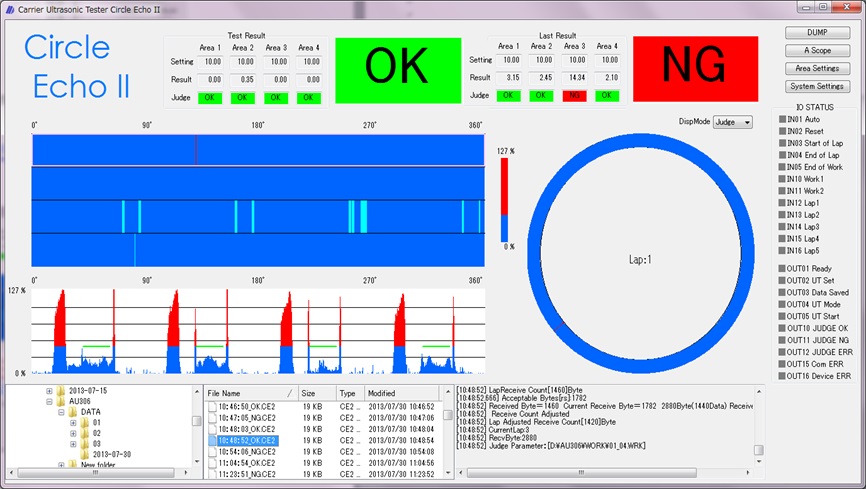Click the IN03 Start of Lap indicator
This screenshot has height=489, width=866.
coord(782,143)
